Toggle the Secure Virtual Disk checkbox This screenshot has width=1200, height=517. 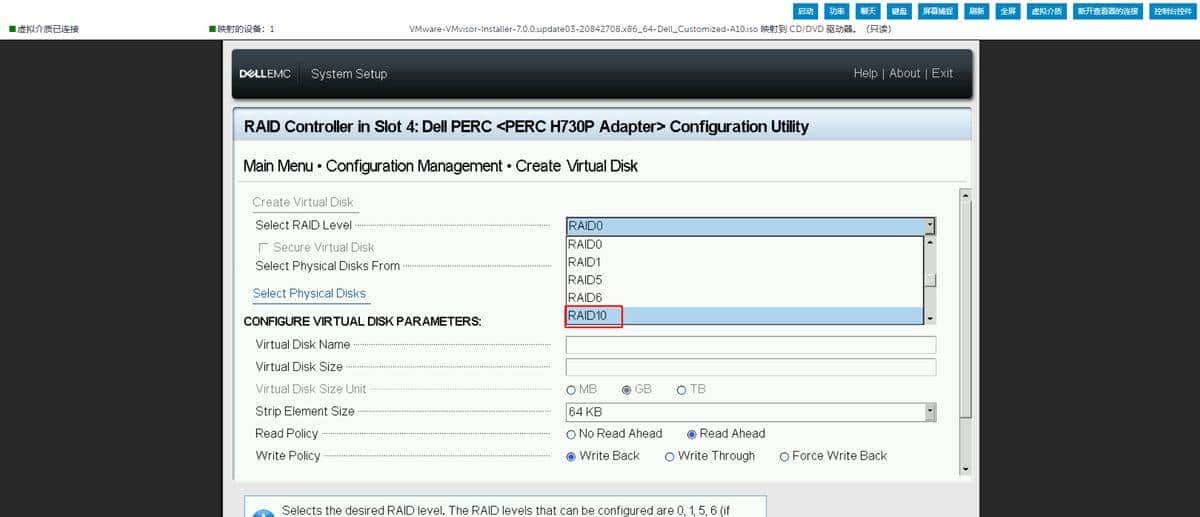264,247
